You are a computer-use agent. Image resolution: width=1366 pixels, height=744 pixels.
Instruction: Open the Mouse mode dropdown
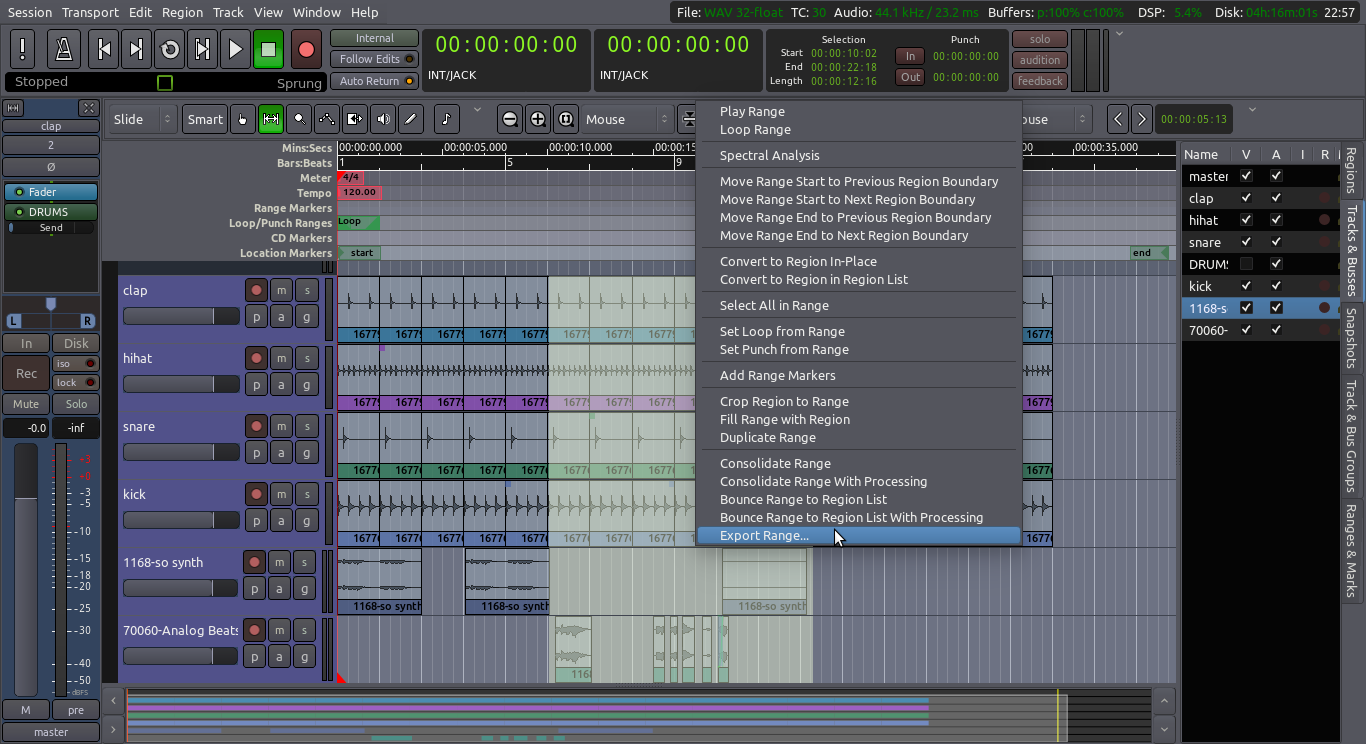[x=625, y=118]
